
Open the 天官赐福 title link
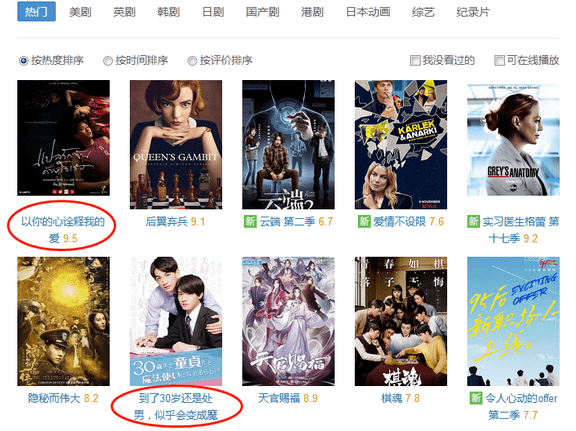point(279,398)
